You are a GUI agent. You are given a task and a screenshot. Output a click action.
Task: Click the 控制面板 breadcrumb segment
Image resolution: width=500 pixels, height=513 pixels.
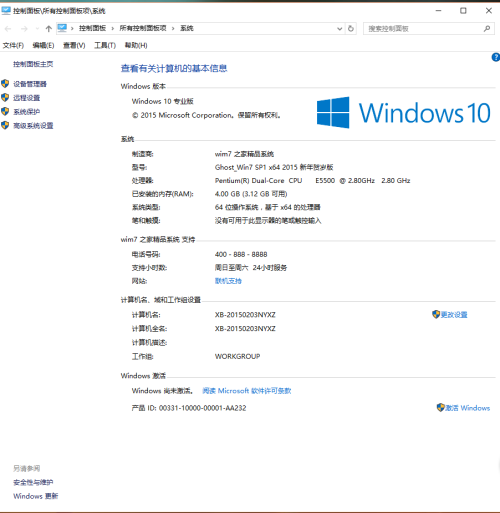pos(92,28)
